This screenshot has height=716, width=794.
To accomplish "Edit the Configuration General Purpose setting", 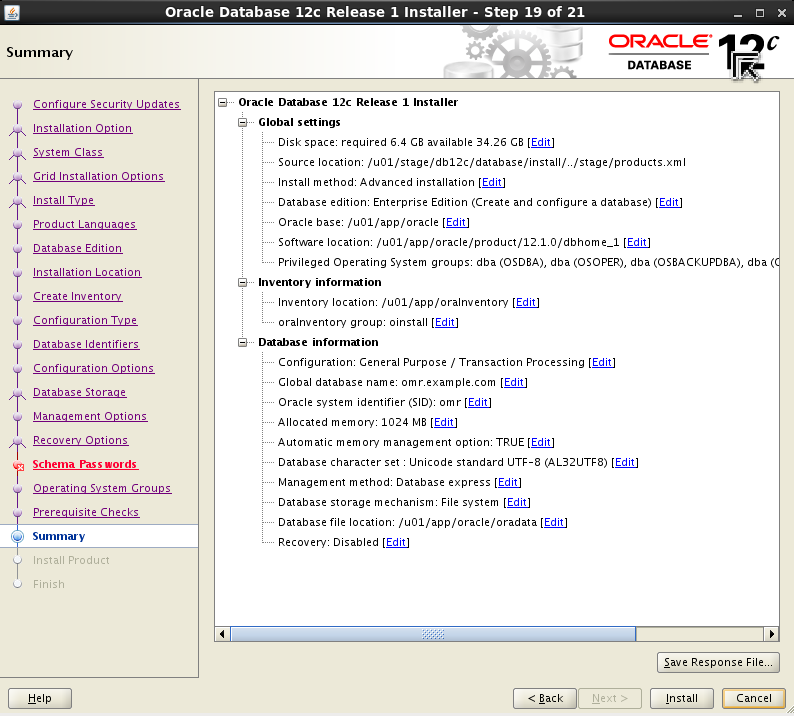I will pos(602,362).
